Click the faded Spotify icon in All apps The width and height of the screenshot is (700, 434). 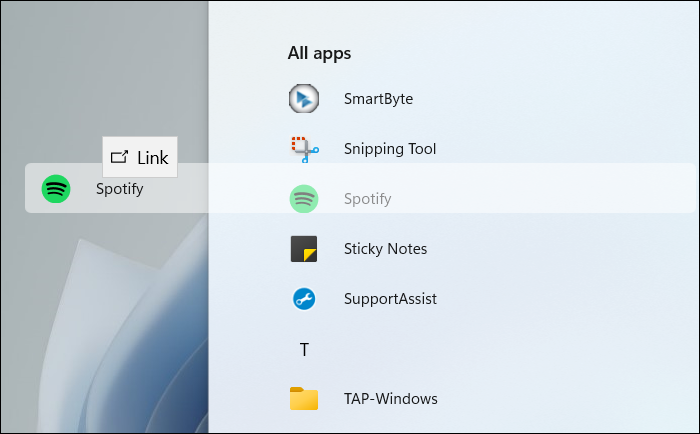[304, 199]
